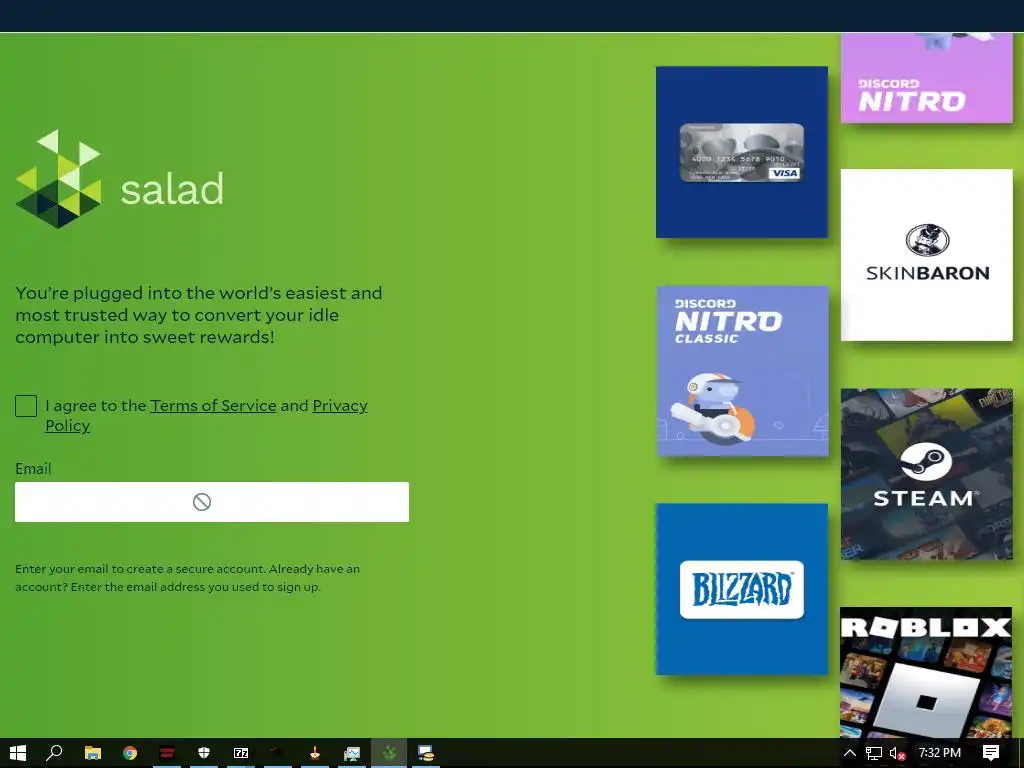
Task: Select the Blizzard reward card
Action: [x=742, y=589]
